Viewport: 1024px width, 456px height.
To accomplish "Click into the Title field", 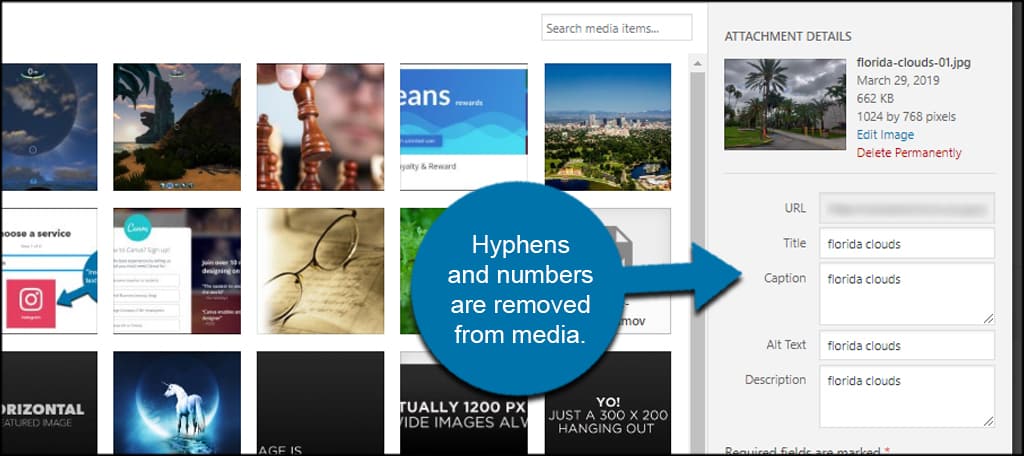I will tap(906, 244).
